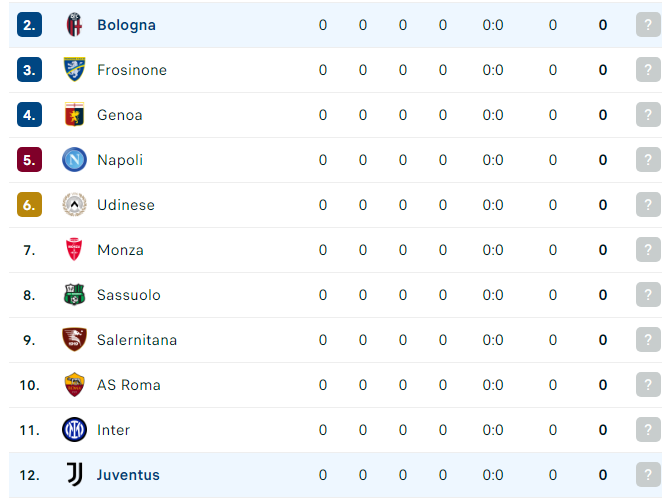Click the form question mark for Bologna
This screenshot has width=662, height=500.
pyautogui.click(x=648, y=25)
